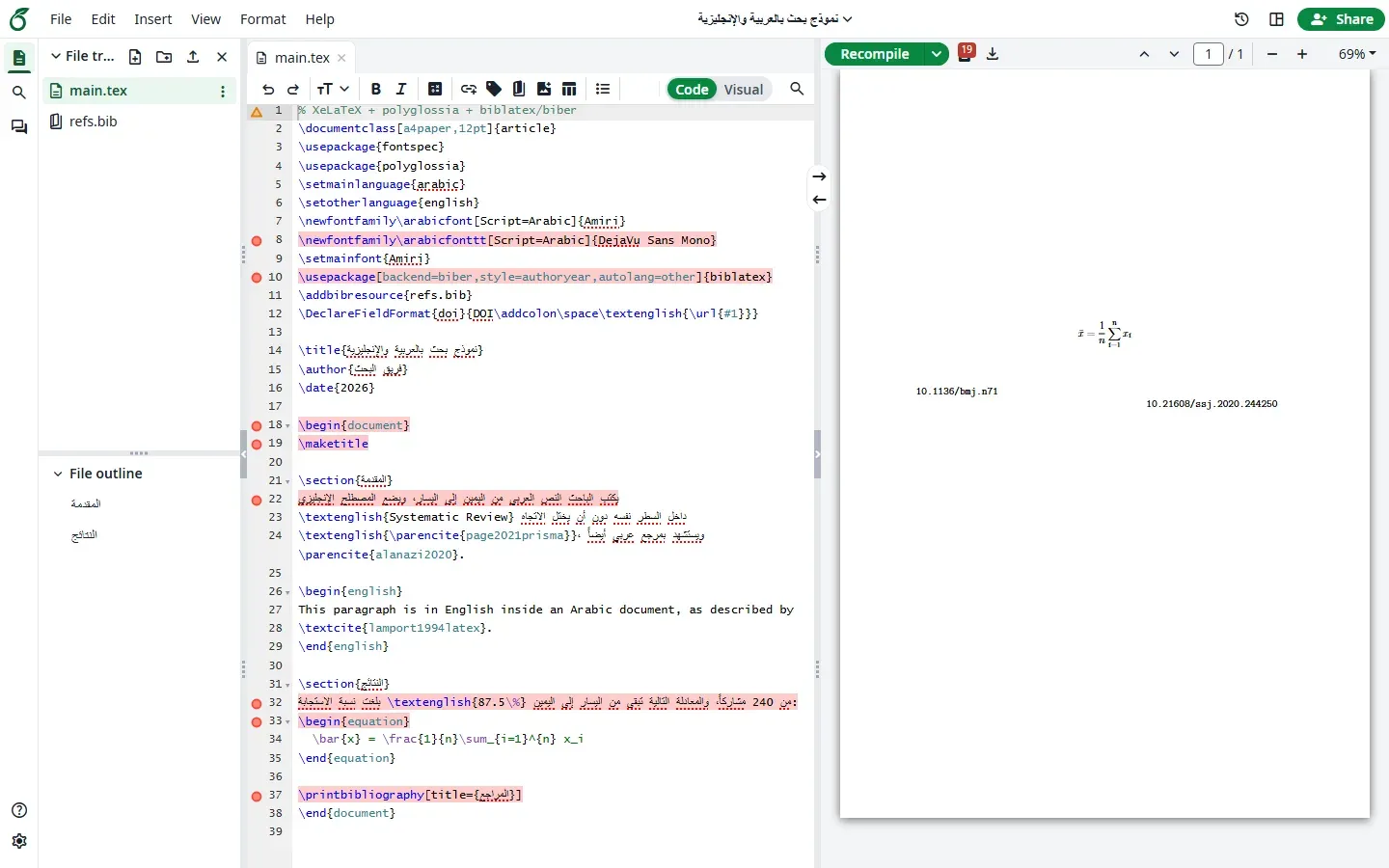
Task: Apply italic formatting to selection
Action: pyautogui.click(x=401, y=89)
